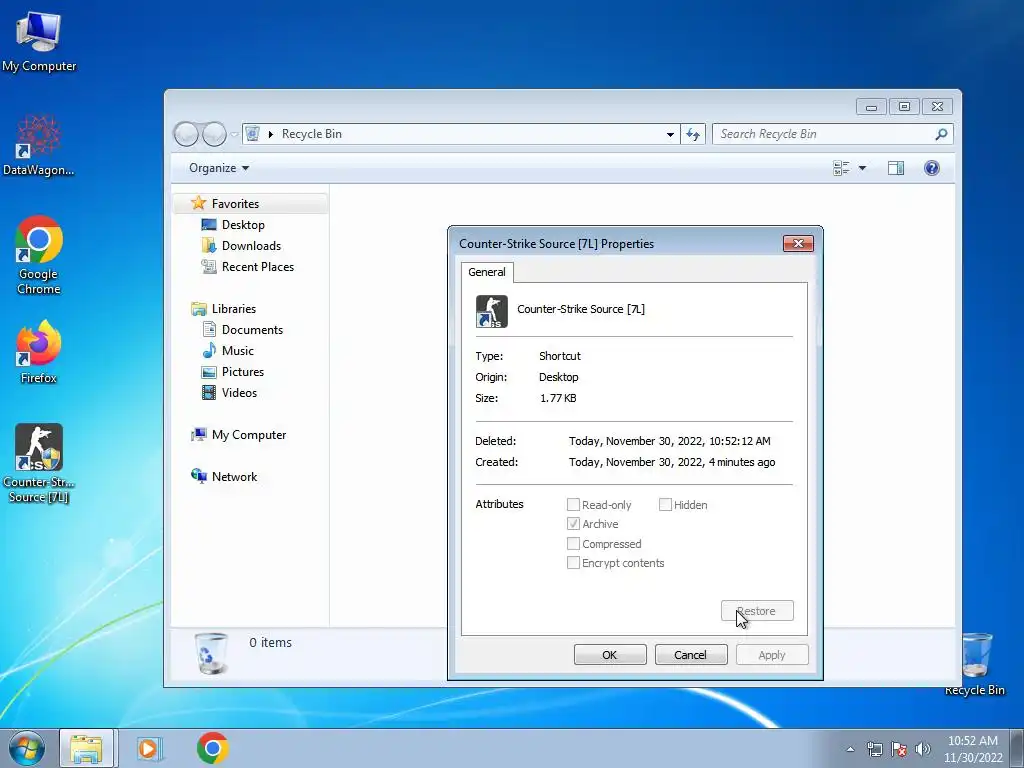This screenshot has width=1024, height=768.
Task: Click the volume speaker tray icon
Action: click(923, 749)
